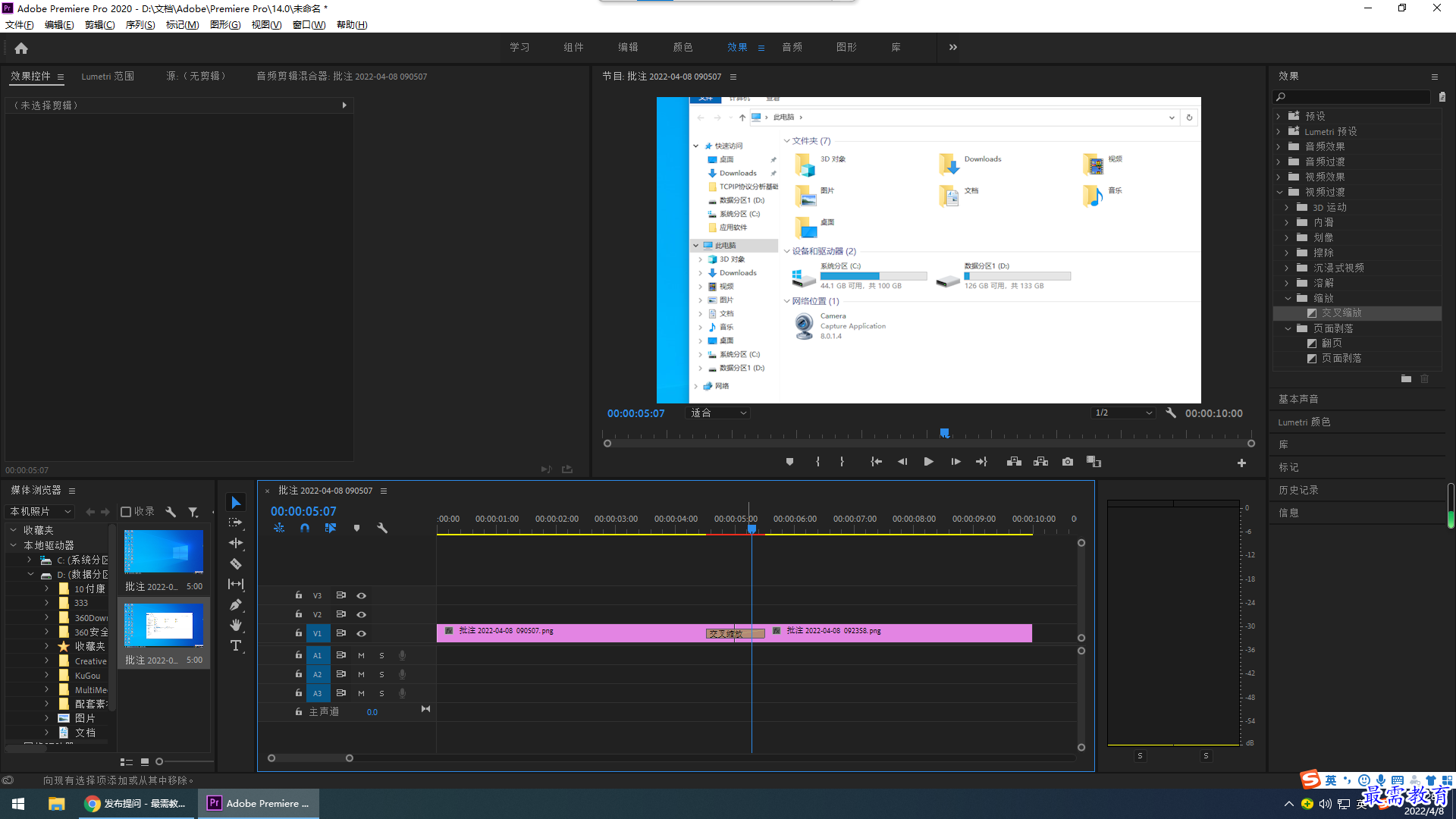The width and height of the screenshot is (1456, 819).
Task: Click the Extract button
Action: pyautogui.click(x=1040, y=462)
